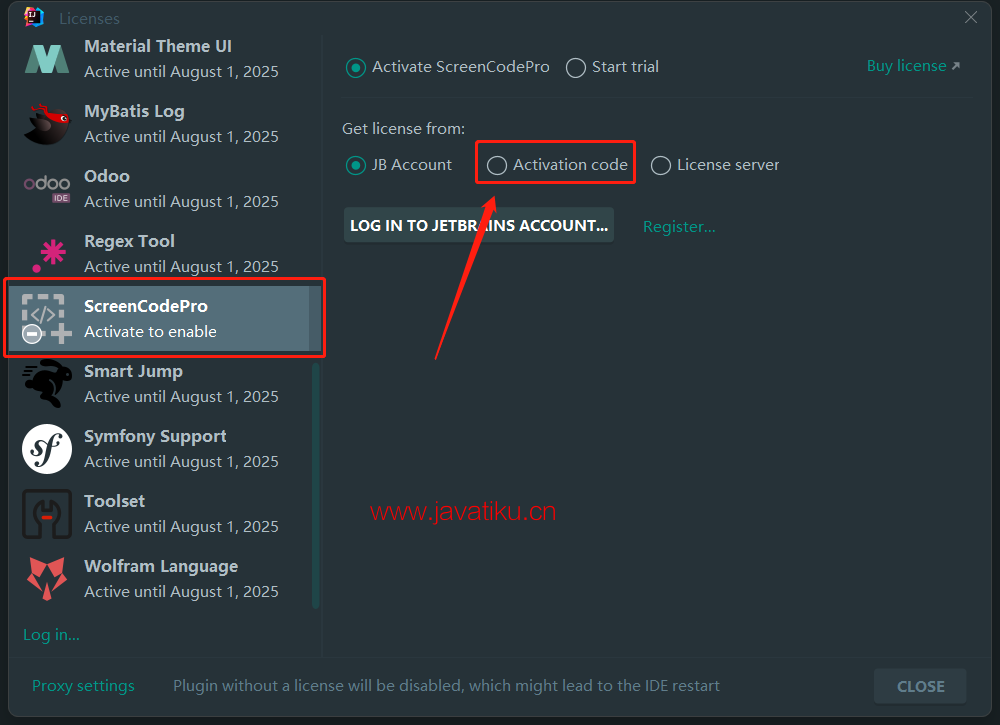Click the Regex Tool asterisk icon
1000x725 pixels.
(x=48, y=255)
